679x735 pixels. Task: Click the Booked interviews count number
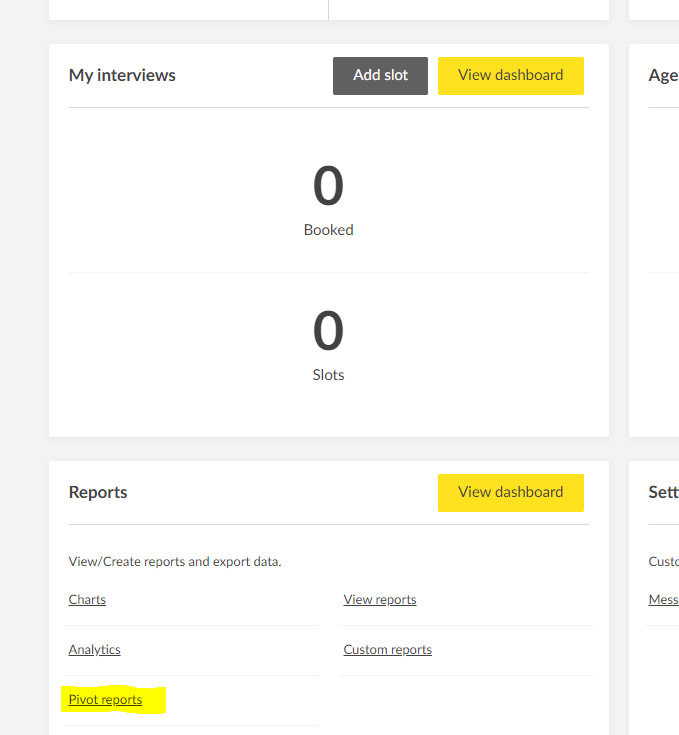(x=328, y=186)
